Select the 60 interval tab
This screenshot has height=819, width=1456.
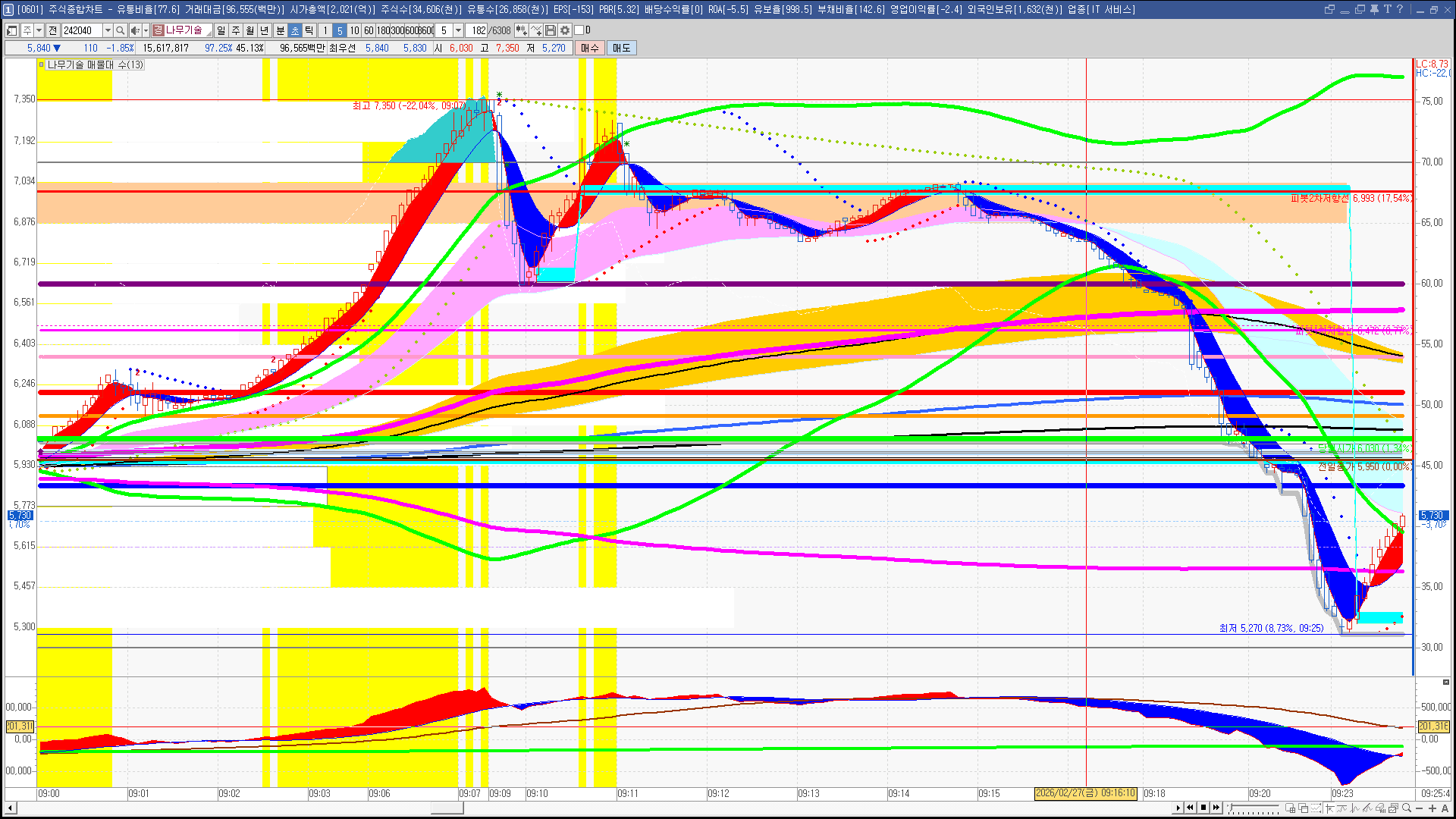(369, 30)
